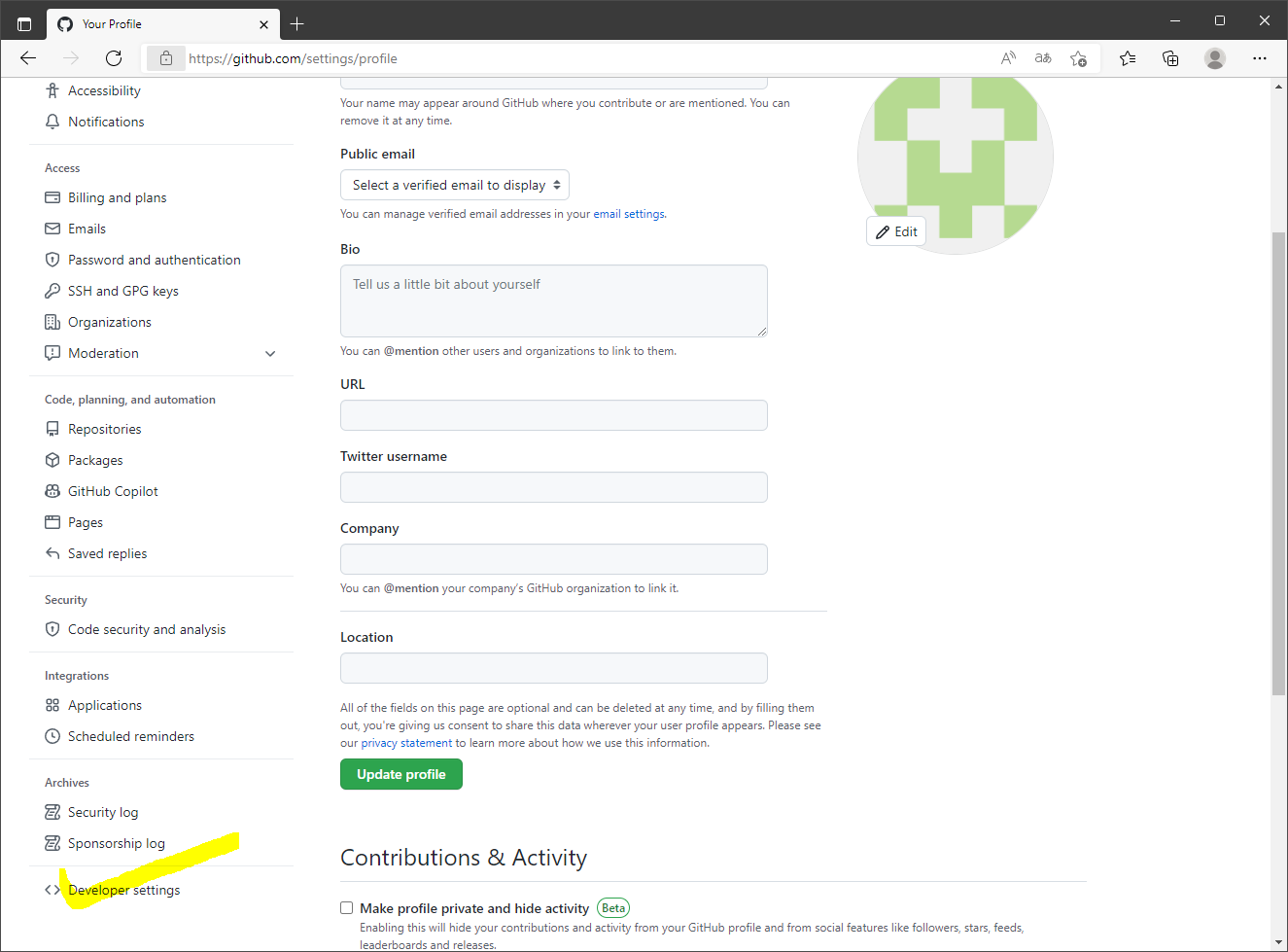Click the Billing and plans card icon

click(52, 197)
